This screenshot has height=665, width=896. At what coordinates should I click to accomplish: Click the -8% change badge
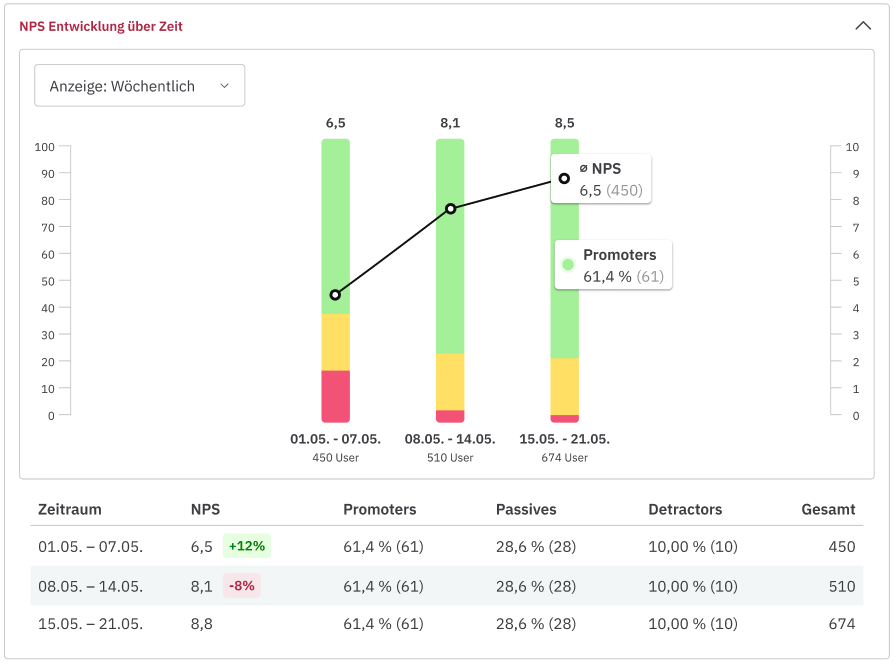pos(241,586)
